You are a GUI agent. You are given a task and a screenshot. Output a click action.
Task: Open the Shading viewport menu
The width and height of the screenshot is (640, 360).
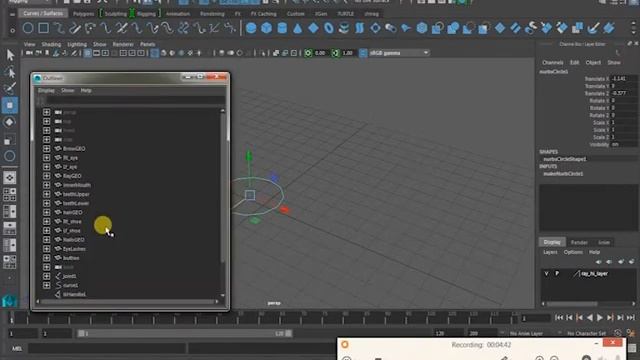coord(51,44)
